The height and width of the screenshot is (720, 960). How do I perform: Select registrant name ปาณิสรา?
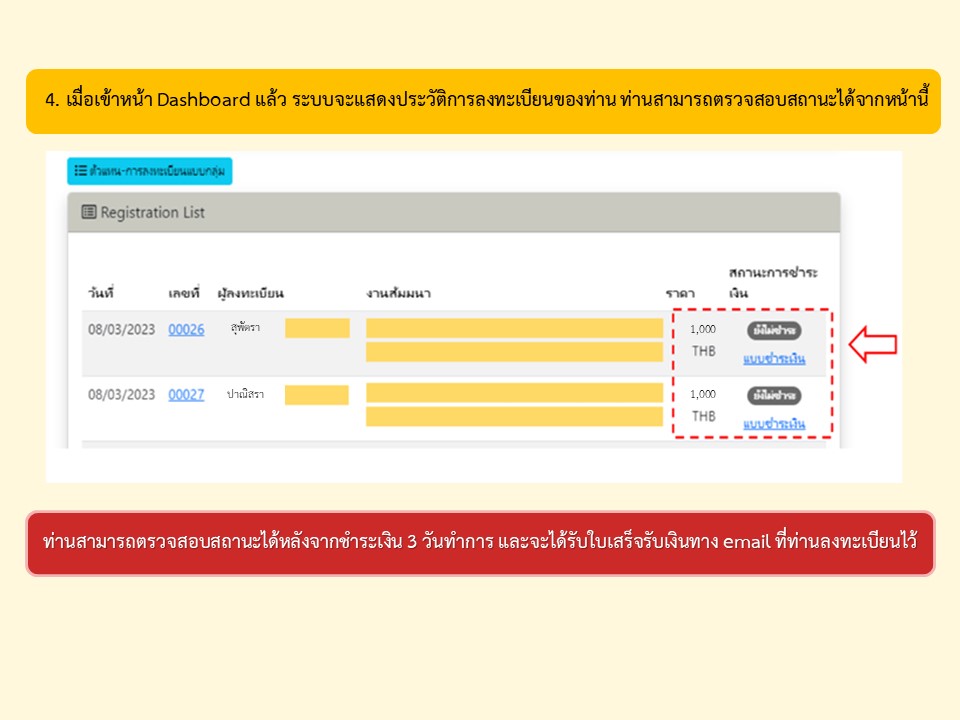tap(247, 394)
